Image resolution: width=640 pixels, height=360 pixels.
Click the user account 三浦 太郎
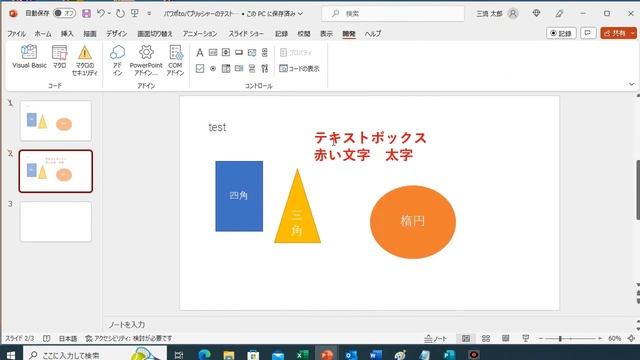pos(497,13)
